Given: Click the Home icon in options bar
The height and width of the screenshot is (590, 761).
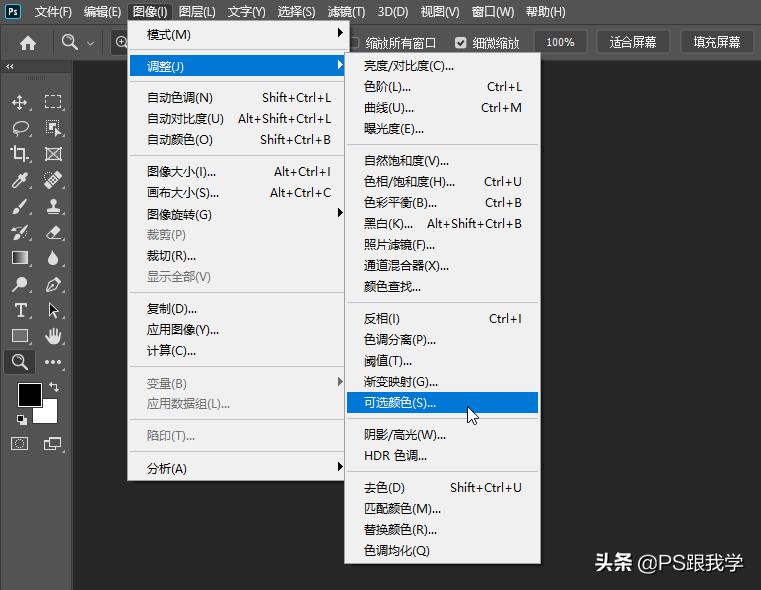Looking at the screenshot, I should 28,43.
